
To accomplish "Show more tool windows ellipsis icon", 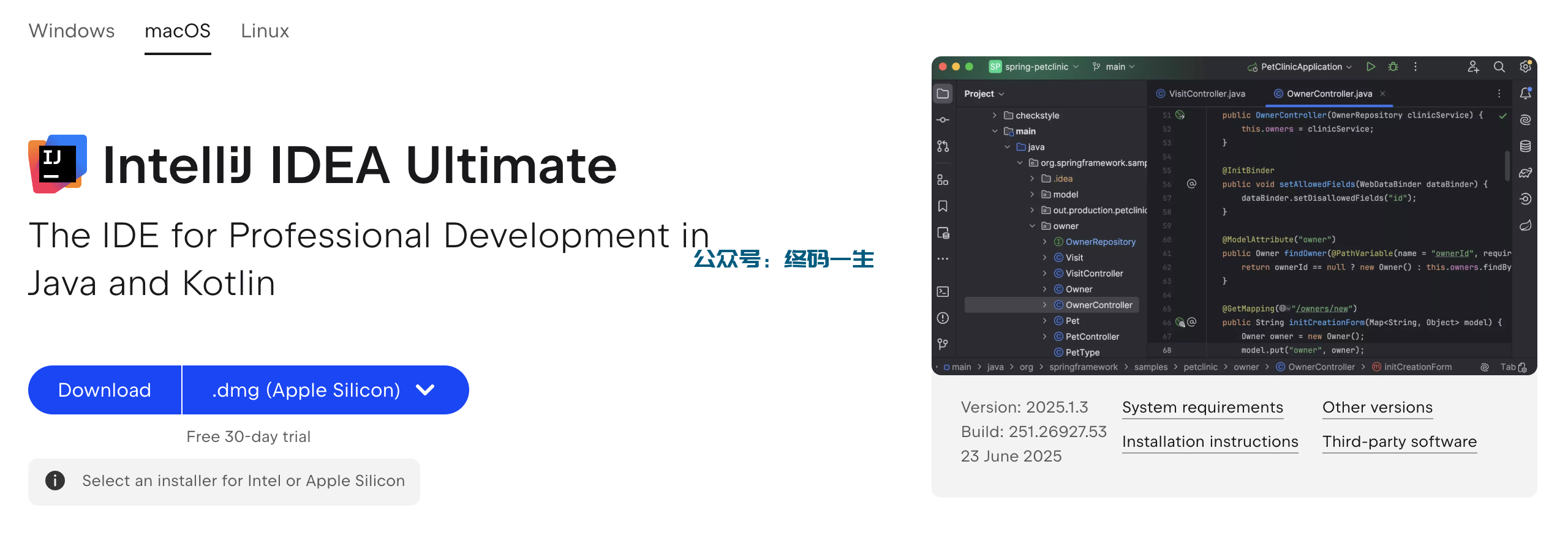I will click(x=943, y=259).
